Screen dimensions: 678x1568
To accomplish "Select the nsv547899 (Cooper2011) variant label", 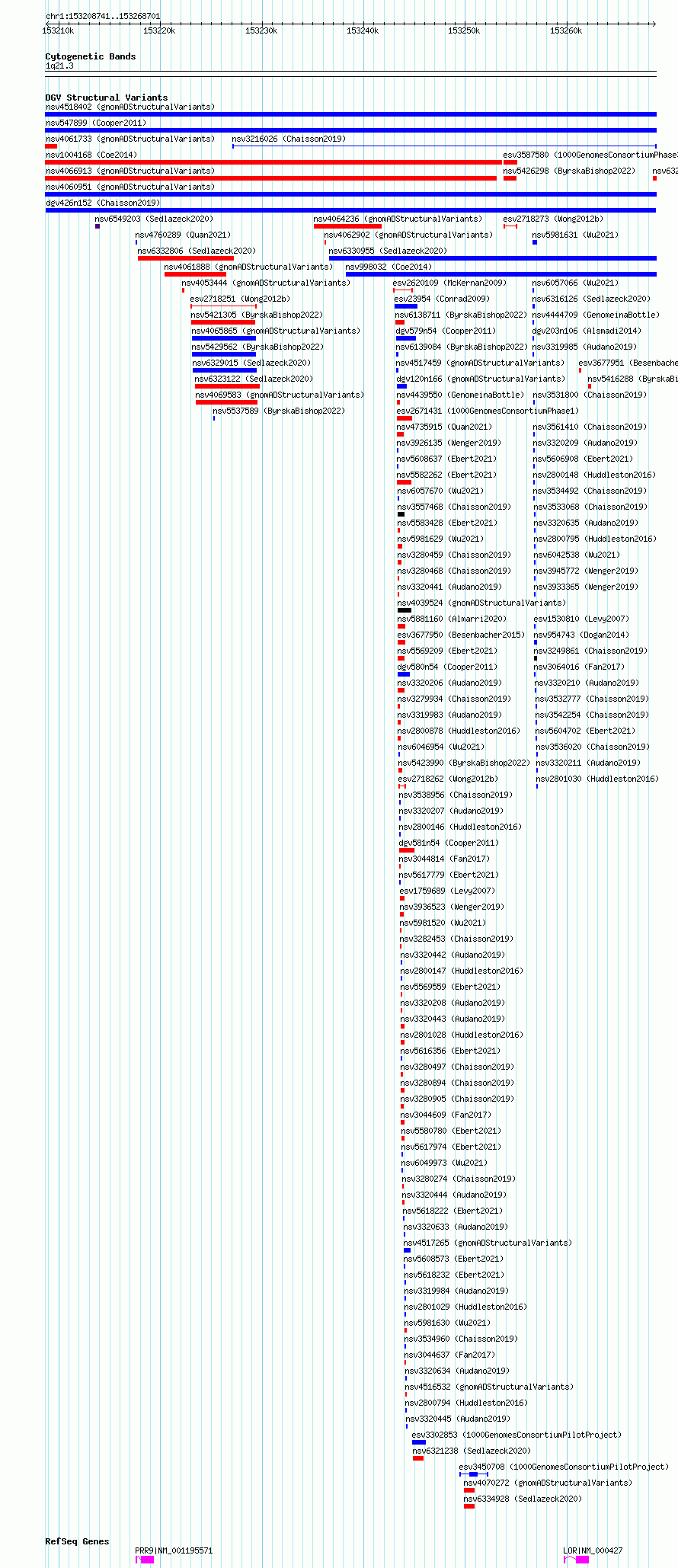I will tap(96, 123).
